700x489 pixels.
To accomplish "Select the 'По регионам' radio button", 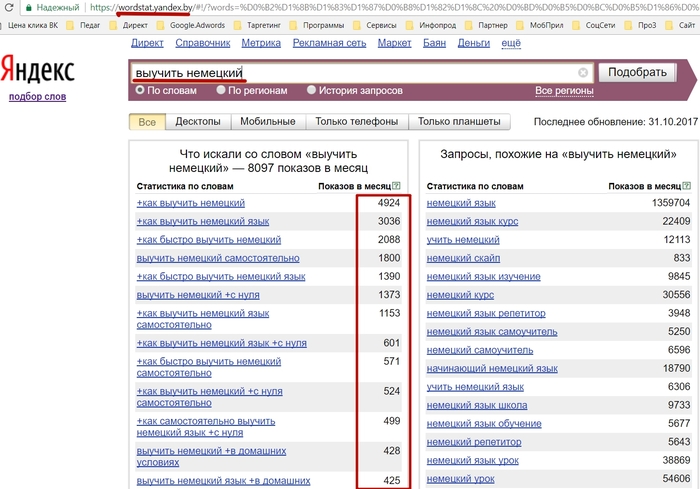I will pyautogui.click(x=221, y=90).
